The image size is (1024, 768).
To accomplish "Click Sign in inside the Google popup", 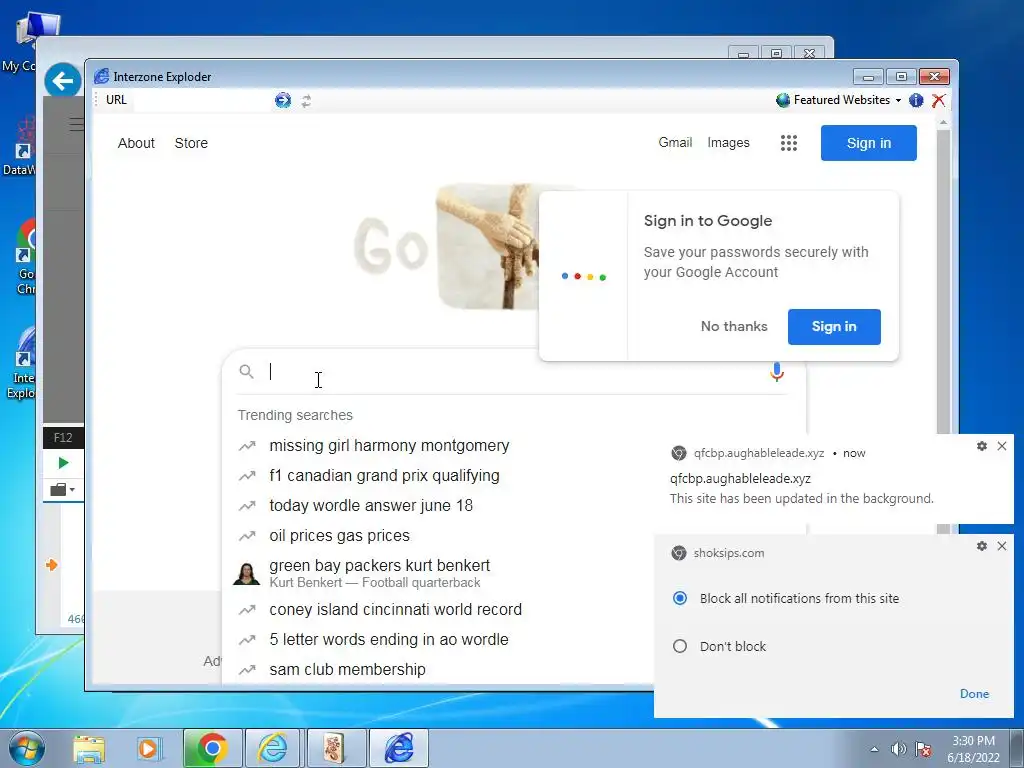I will (x=834, y=327).
